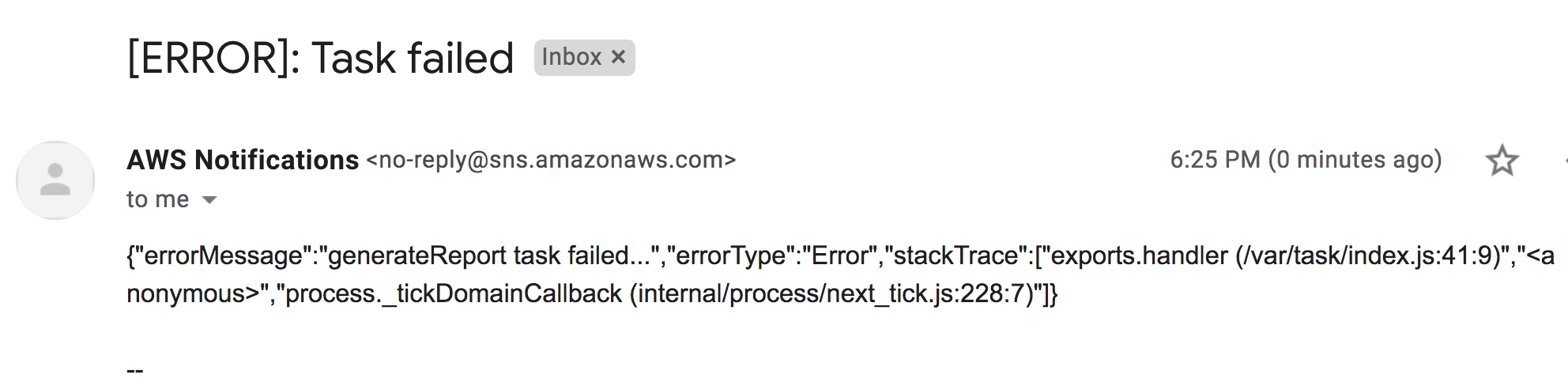This screenshot has width=1568, height=386.
Task: Click the 'Task failed' subject heading
Action: (413, 59)
